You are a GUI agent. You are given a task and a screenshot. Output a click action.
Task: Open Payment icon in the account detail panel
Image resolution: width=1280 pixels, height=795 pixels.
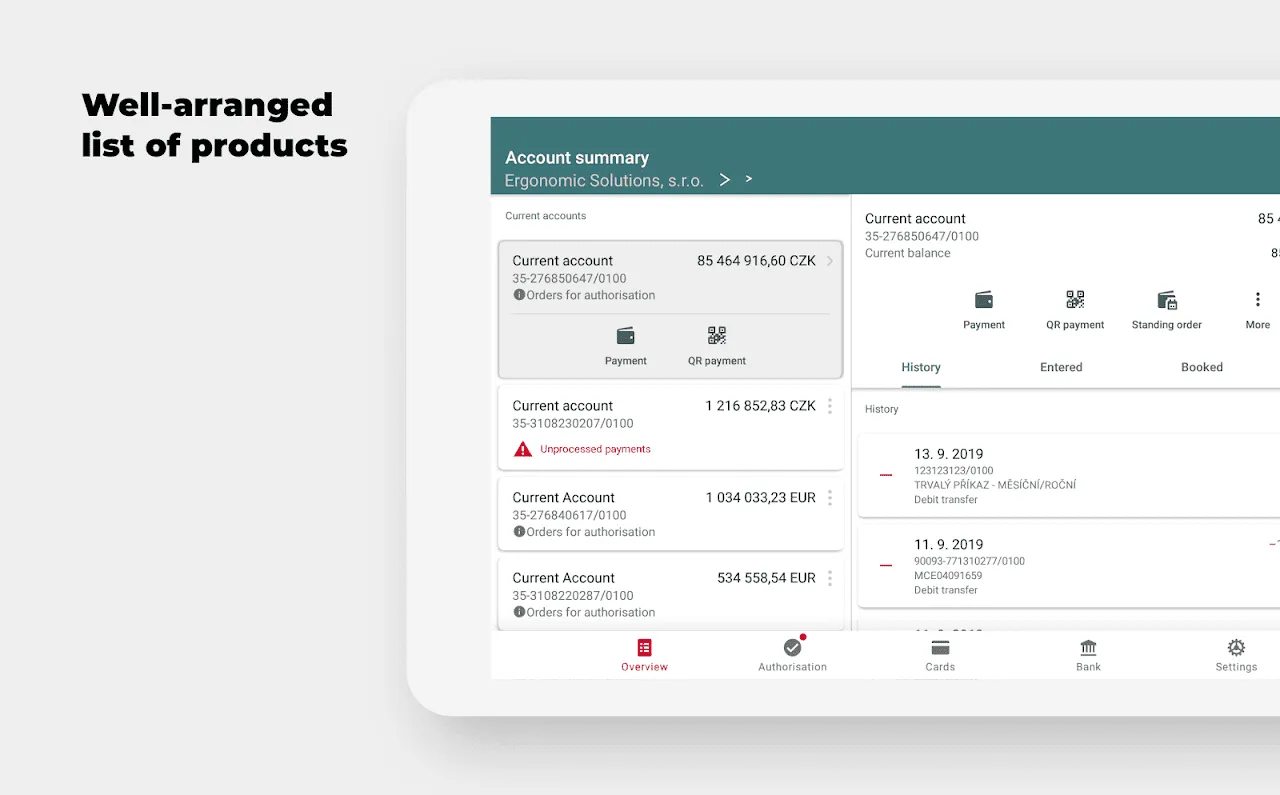[984, 300]
